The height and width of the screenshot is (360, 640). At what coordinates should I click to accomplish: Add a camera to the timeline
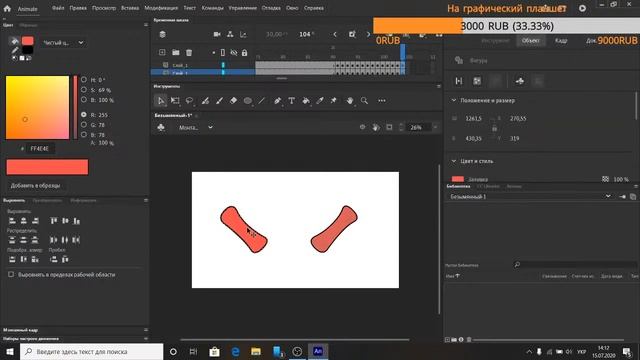click(217, 34)
